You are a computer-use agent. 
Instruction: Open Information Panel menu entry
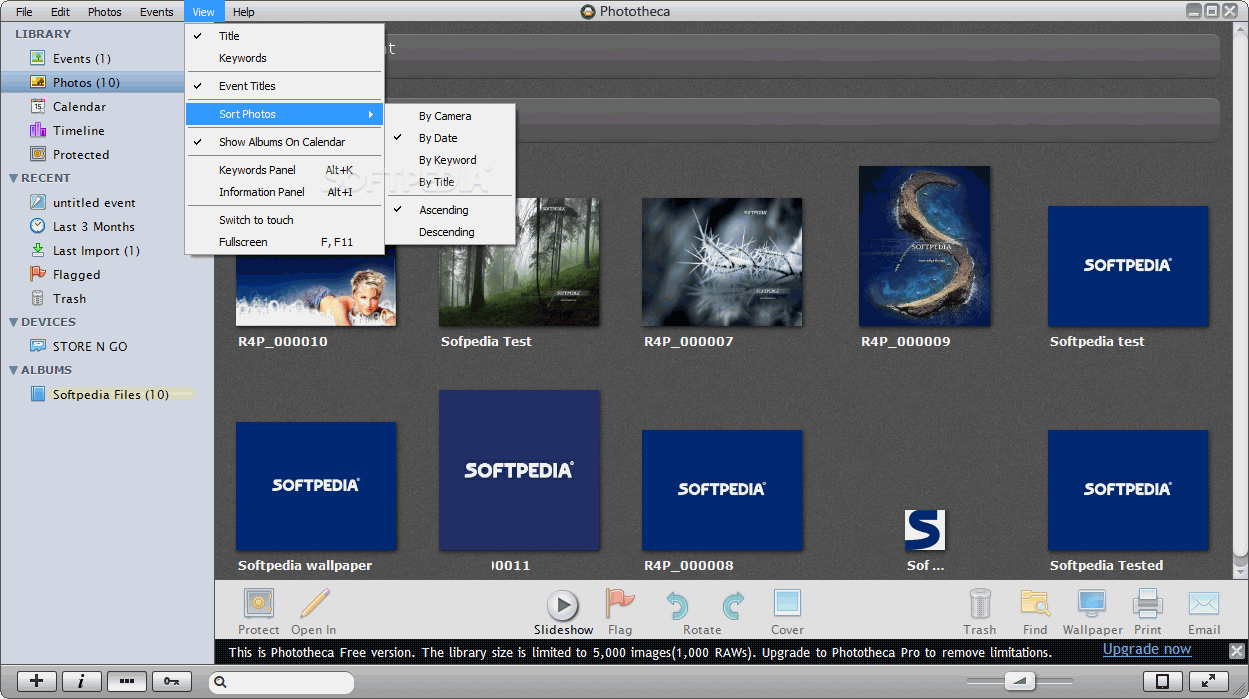click(x=284, y=192)
